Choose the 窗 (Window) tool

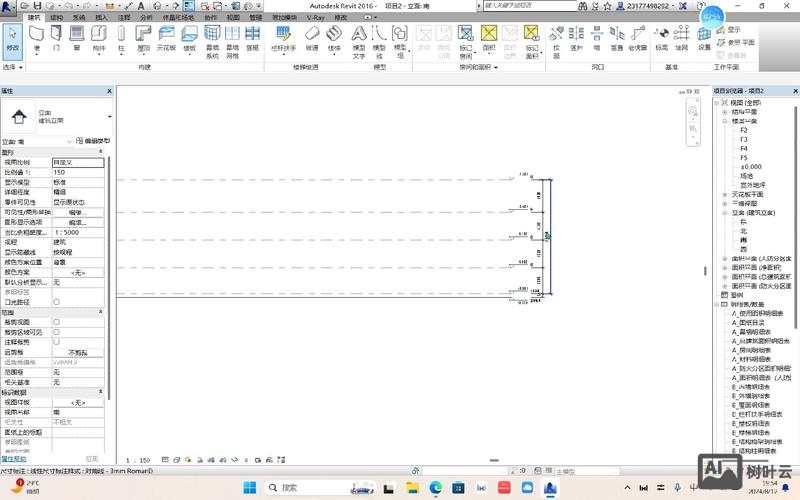77,38
